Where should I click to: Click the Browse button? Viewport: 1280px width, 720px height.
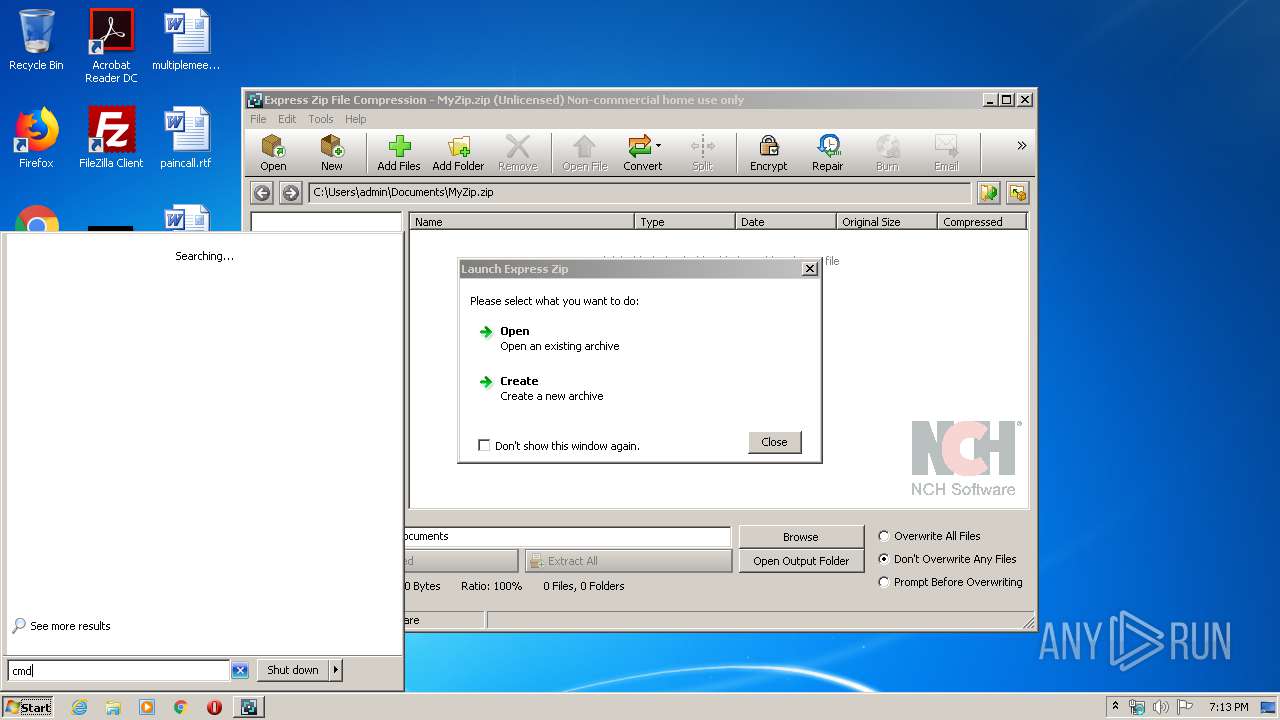pos(800,537)
